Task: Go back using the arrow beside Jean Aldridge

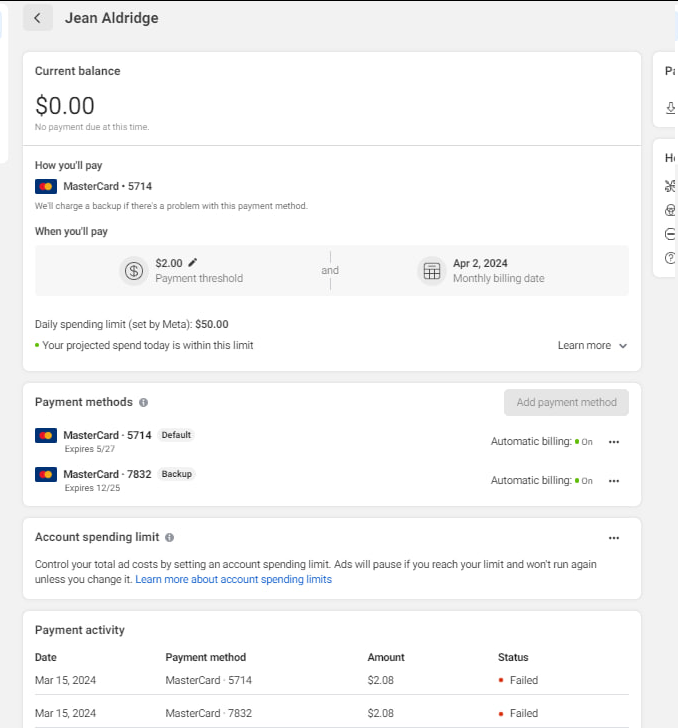Action: [x=37, y=18]
